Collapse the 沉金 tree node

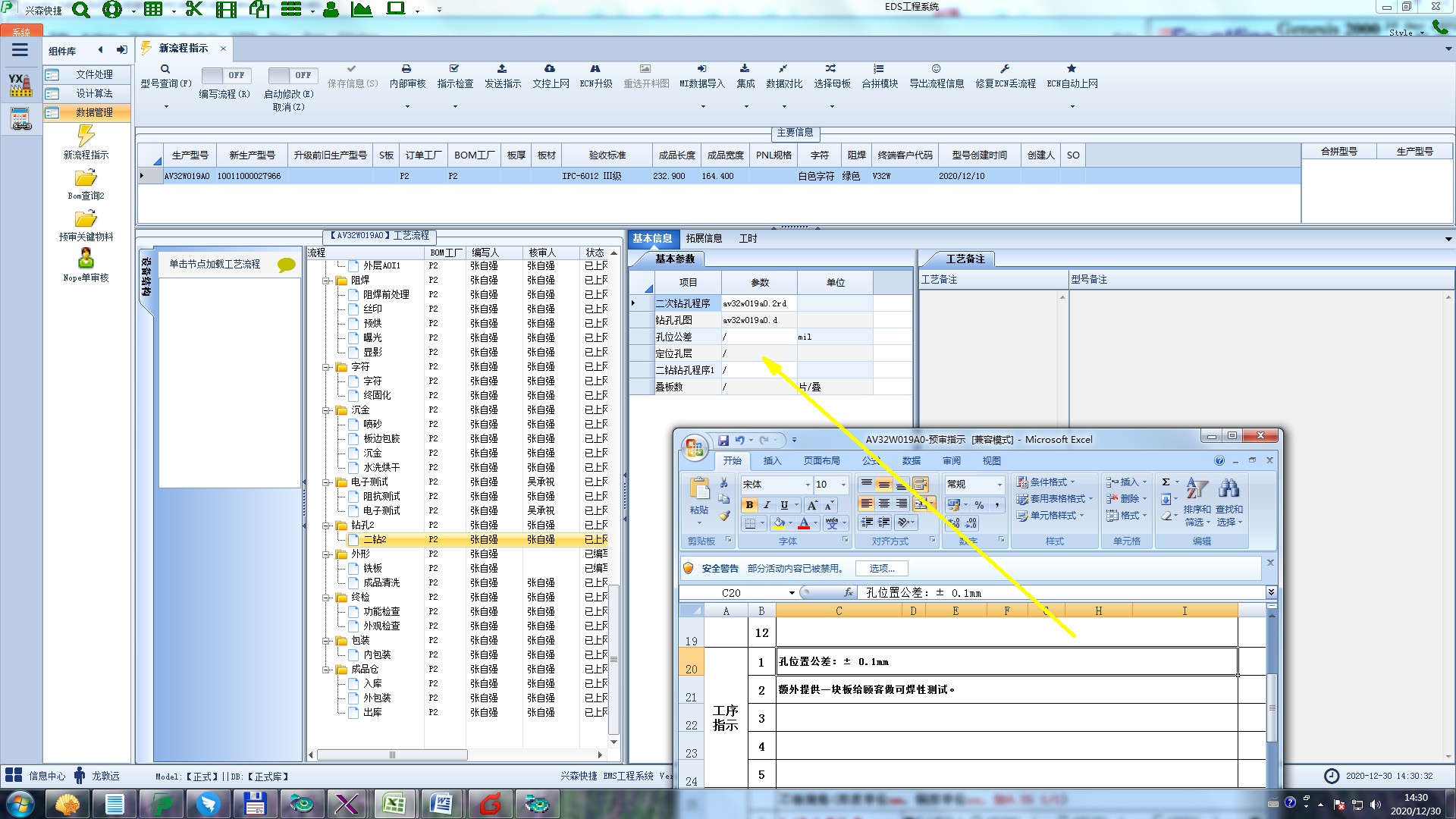click(x=327, y=410)
